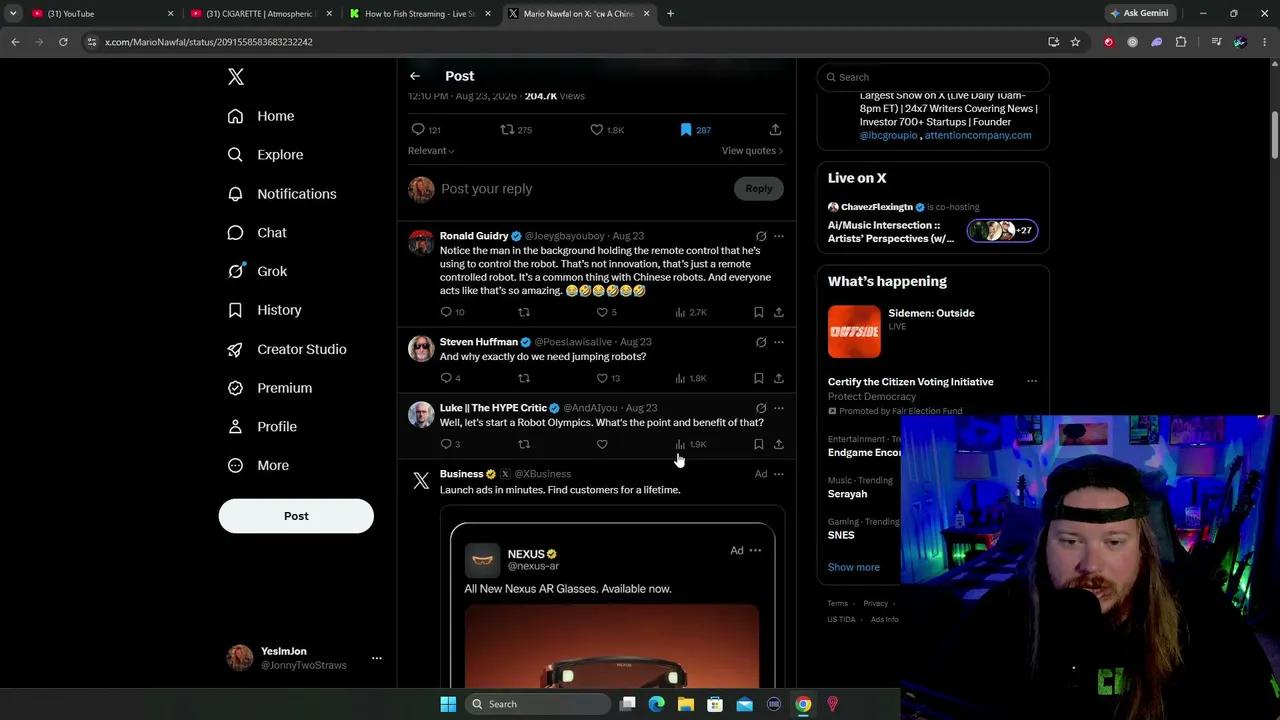Share Luke's Robot Olympics reply
The image size is (1280, 720).
point(779,445)
